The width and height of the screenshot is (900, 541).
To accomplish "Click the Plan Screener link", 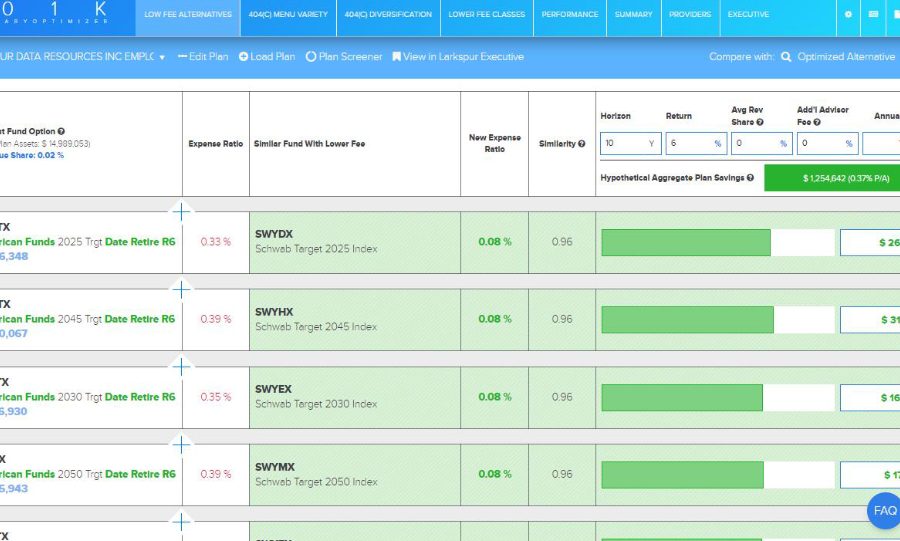I will (344, 57).
